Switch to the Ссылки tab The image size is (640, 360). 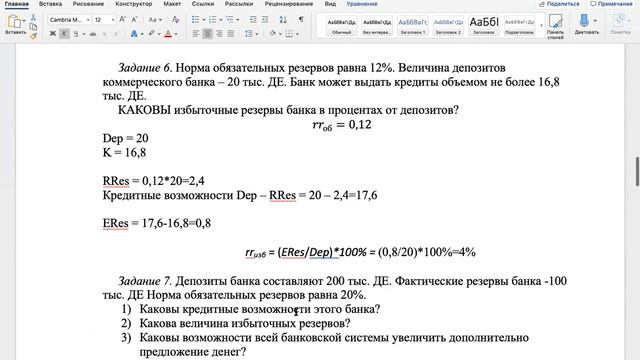pyautogui.click(x=203, y=4)
